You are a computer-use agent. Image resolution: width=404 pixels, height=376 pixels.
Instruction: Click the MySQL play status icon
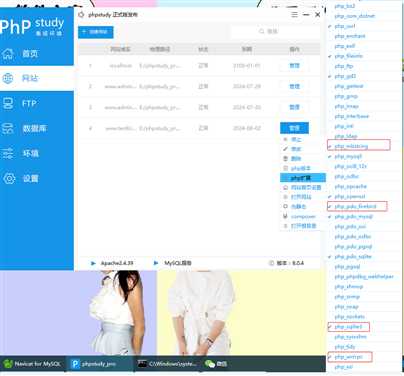(156, 263)
